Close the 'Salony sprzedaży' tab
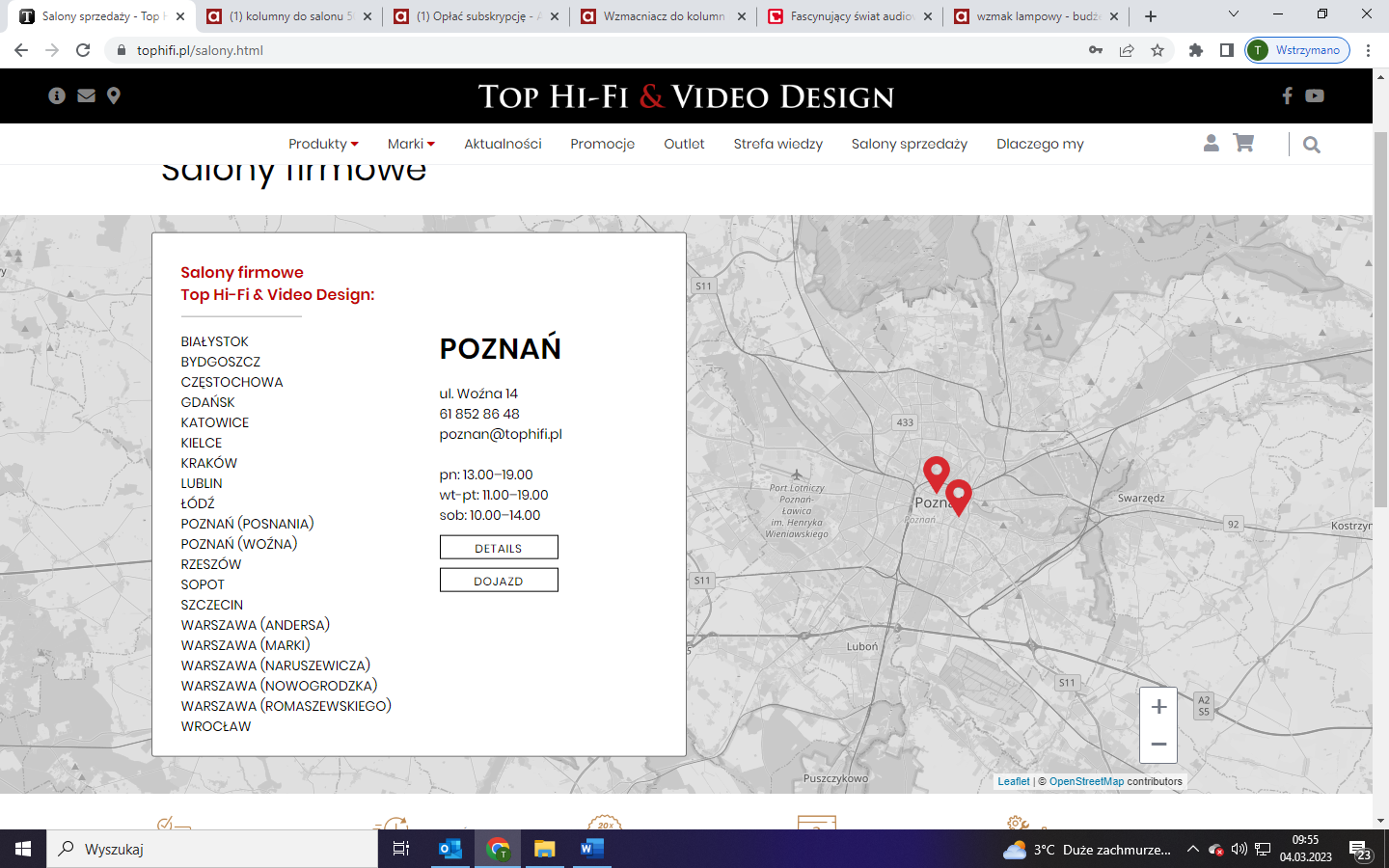Screen dimensions: 1389x868 coord(180,16)
